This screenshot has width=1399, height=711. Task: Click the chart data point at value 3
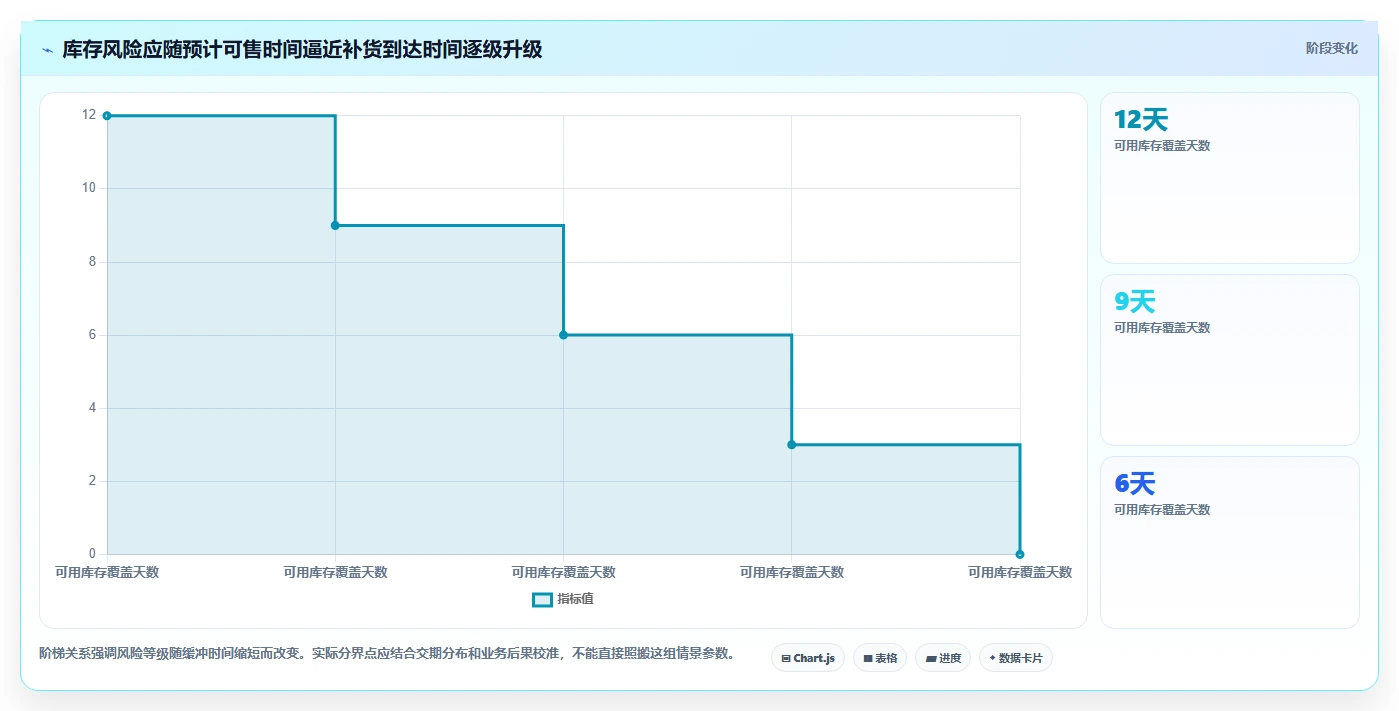point(792,444)
